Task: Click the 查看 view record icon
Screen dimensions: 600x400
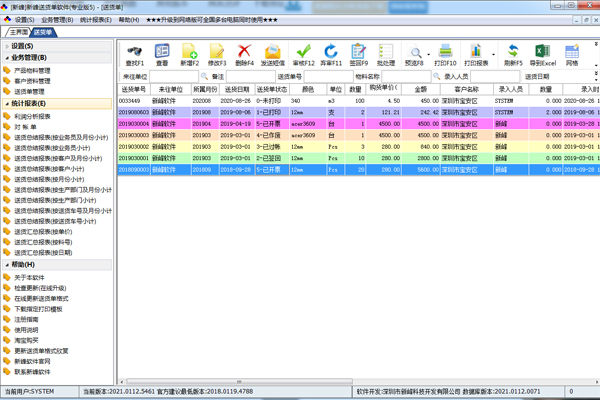Action: 162,54
